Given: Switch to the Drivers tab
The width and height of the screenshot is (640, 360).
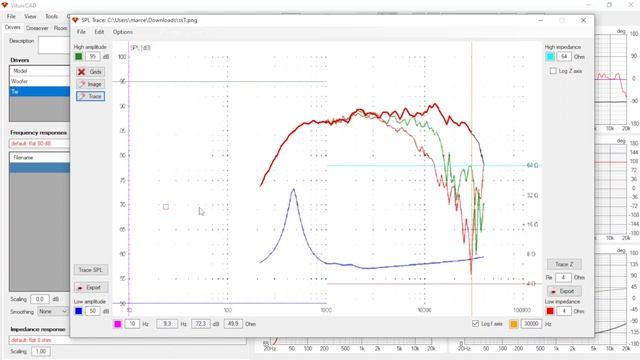Looking at the screenshot, I should 13,27.
